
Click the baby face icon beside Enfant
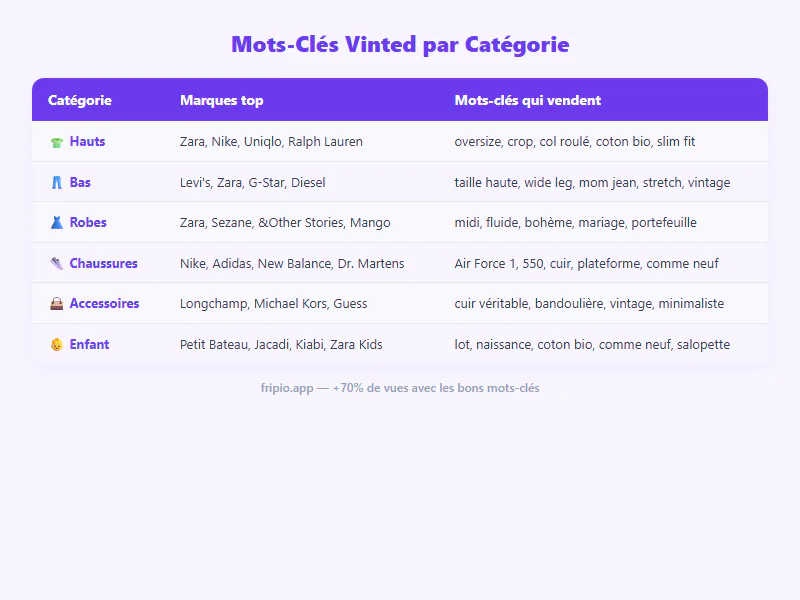[x=57, y=344]
